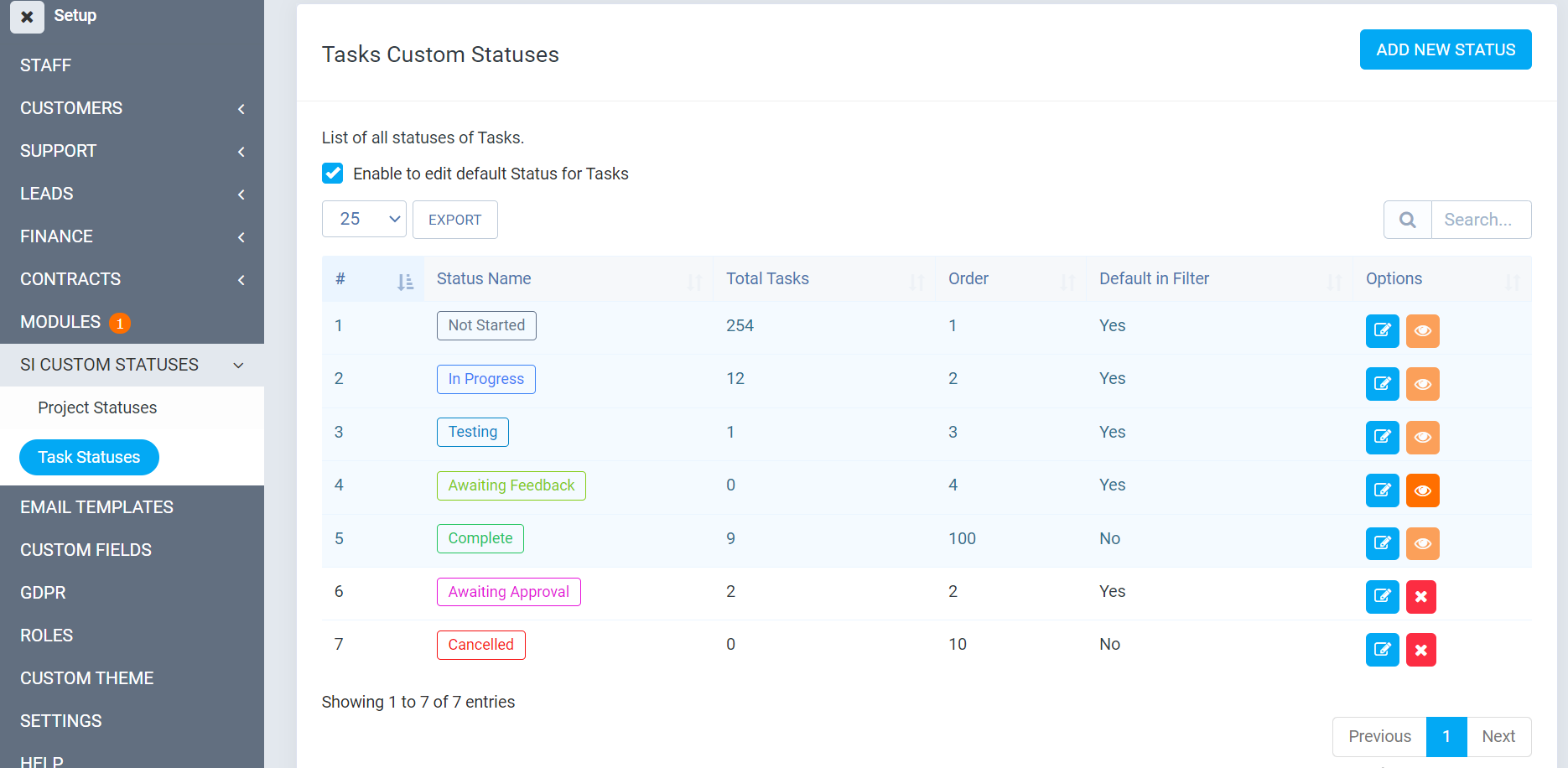
Task: Click the Add New Status button
Action: 1445,49
